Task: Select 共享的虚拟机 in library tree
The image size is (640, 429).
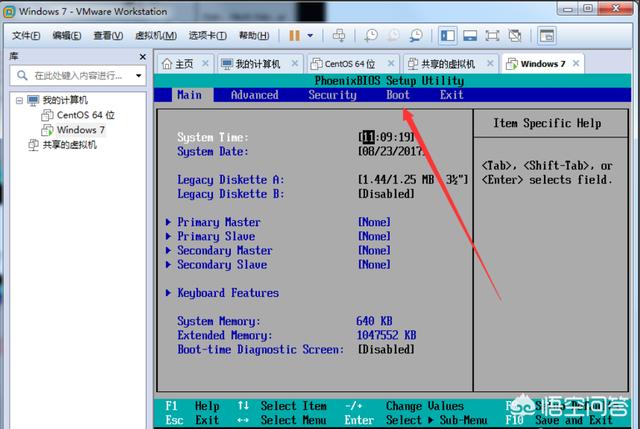Action: [69, 145]
